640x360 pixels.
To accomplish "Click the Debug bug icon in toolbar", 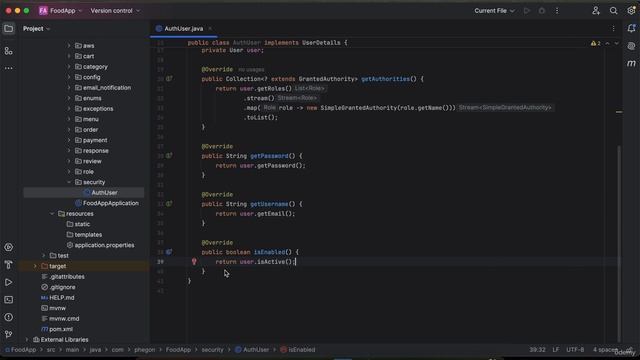I will [x=542, y=11].
